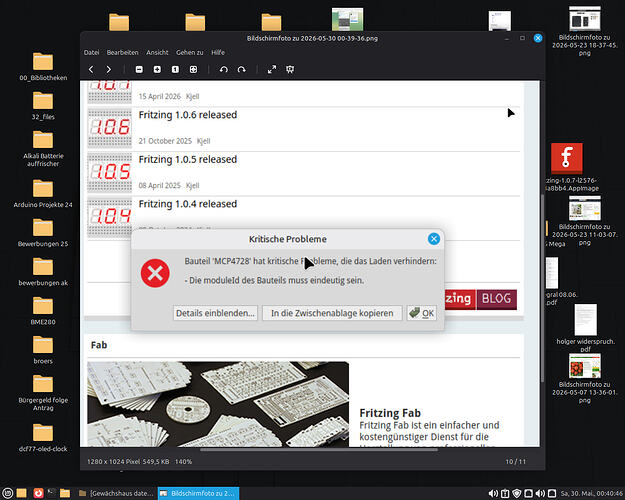Image resolution: width=625 pixels, height=500 pixels.
Task: Select the holger widerspruch.pdf file
Action: pos(586,328)
